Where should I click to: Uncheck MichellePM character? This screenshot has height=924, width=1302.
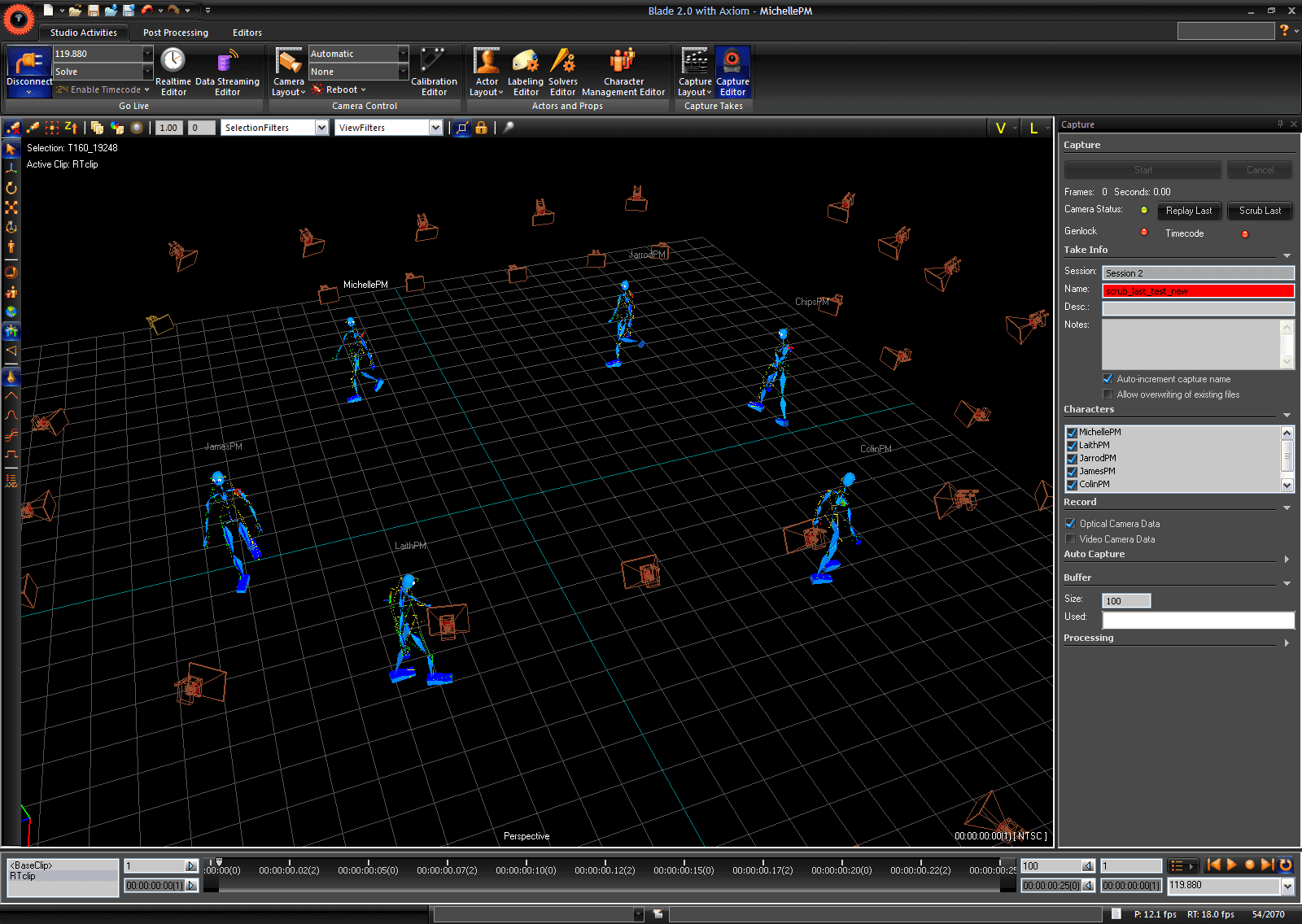click(1073, 433)
